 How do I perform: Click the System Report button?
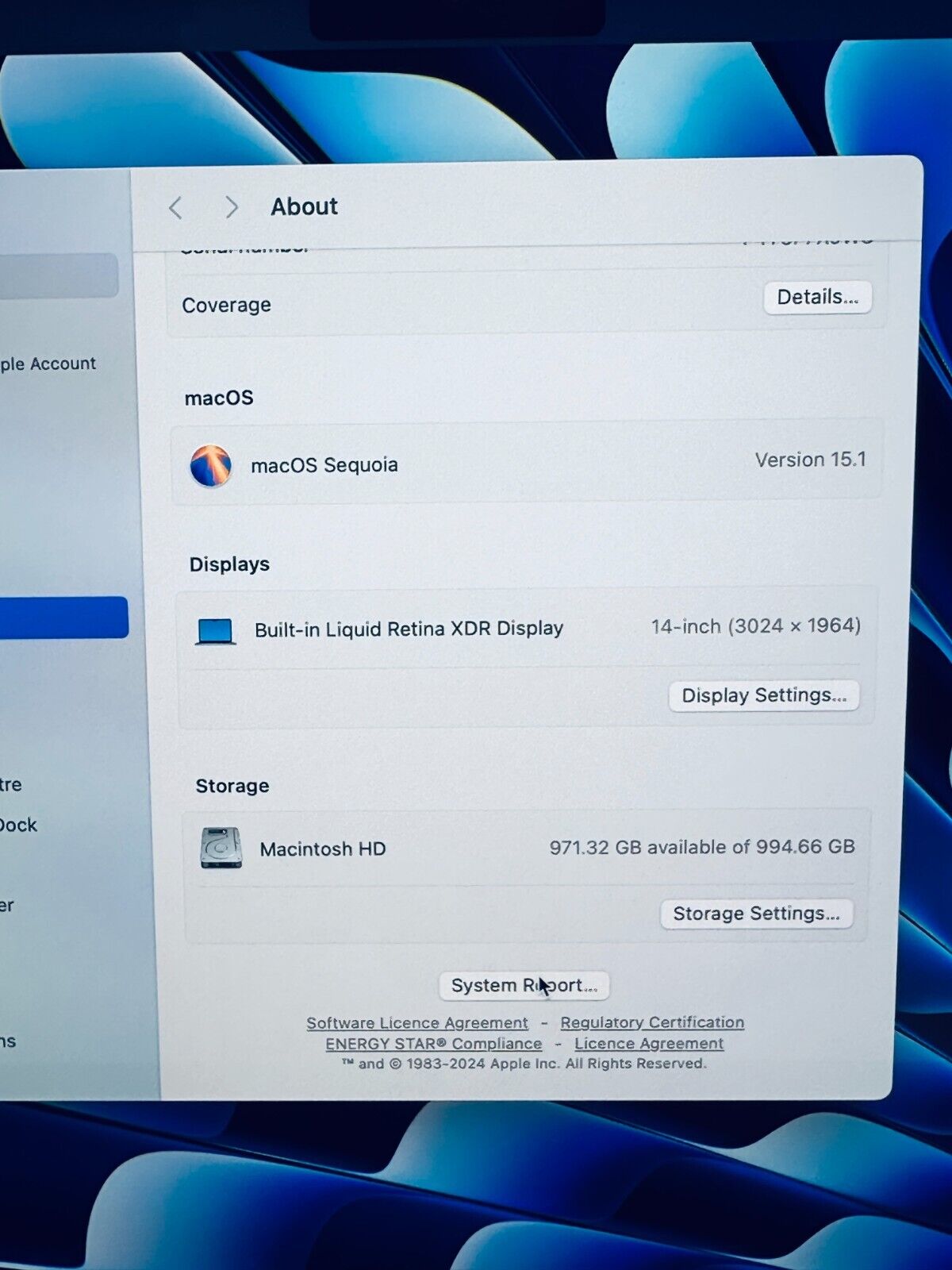pyautogui.click(x=524, y=986)
